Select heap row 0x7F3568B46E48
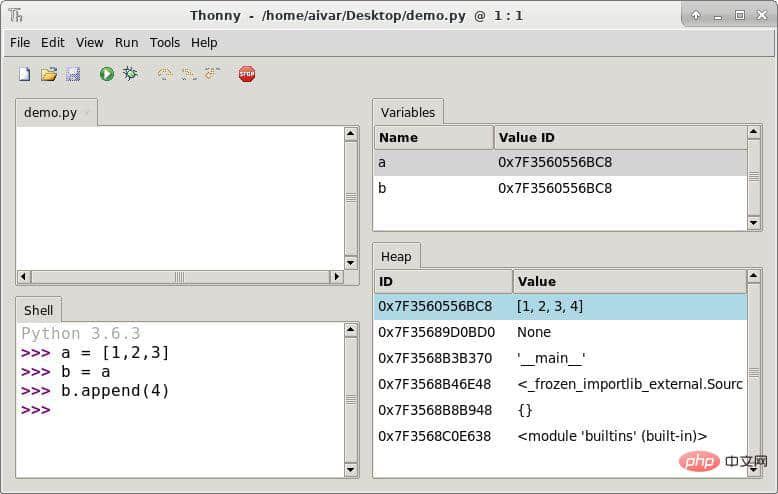This screenshot has width=778, height=494. [x=560, y=384]
